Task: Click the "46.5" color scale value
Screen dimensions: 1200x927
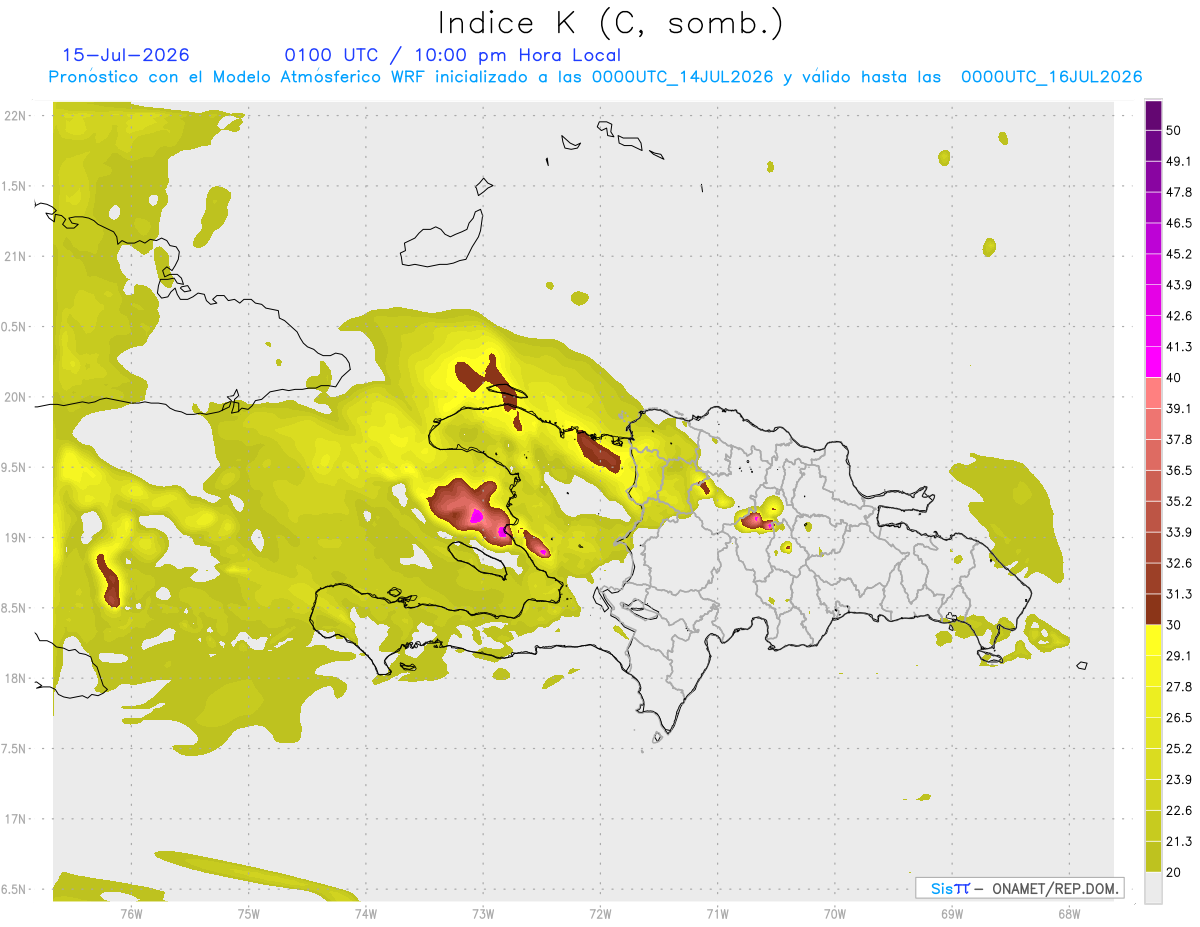Action: click(x=1179, y=223)
